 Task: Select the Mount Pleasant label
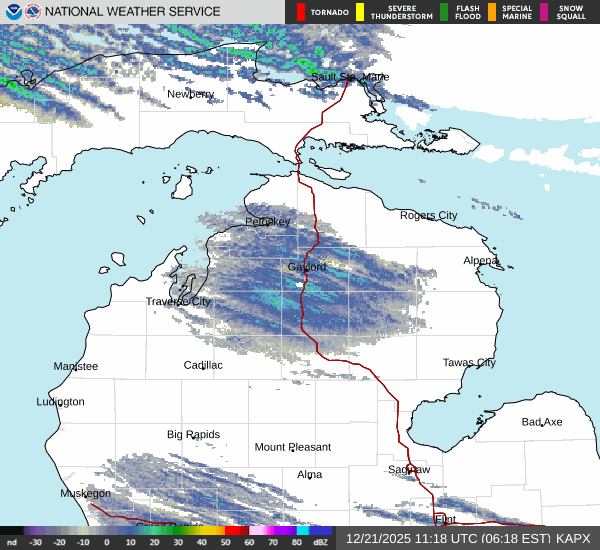pyautogui.click(x=292, y=447)
